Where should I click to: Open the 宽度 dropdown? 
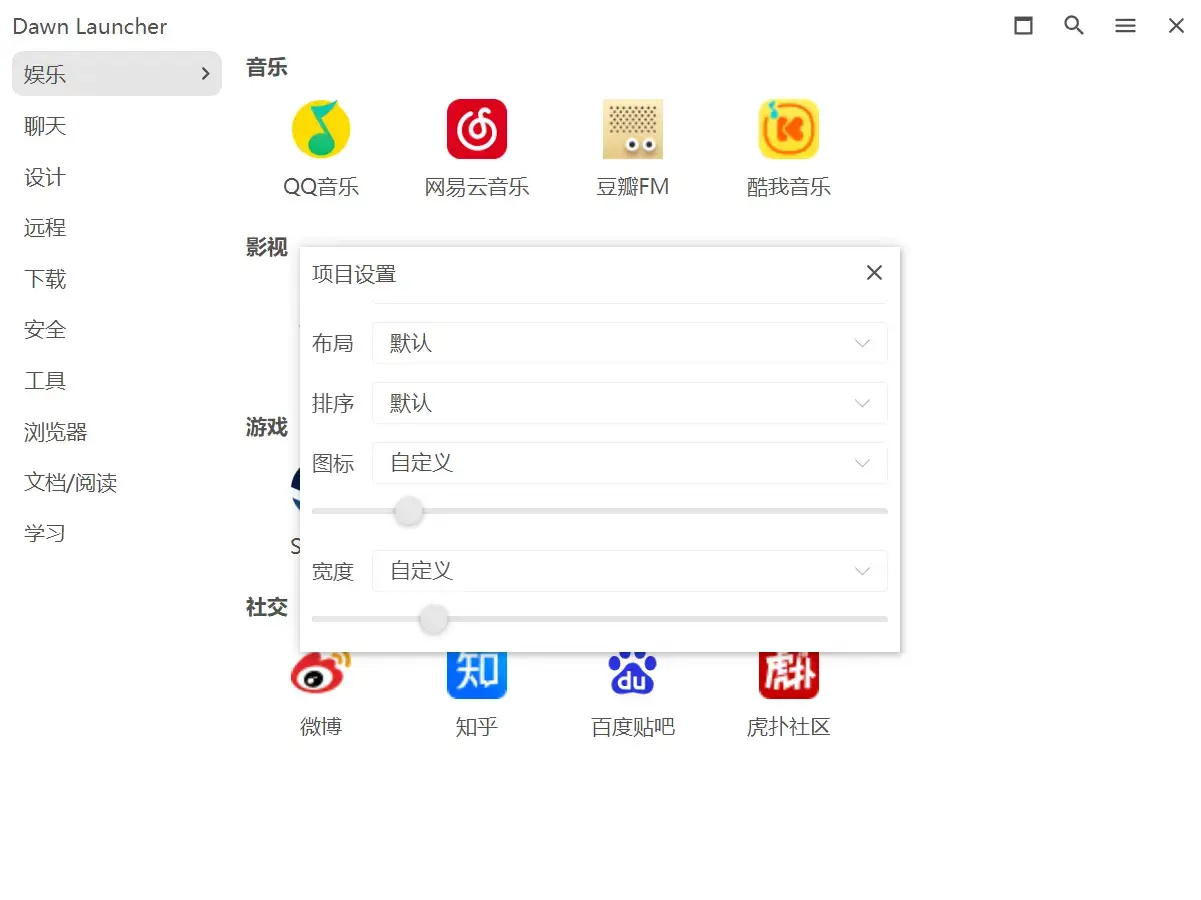(630, 571)
